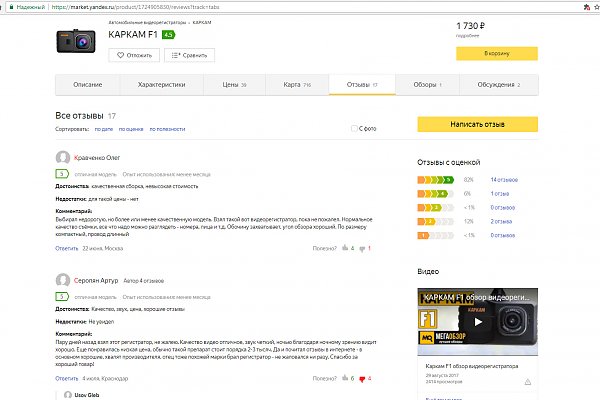600x400 pixels.
Task: Click the КАРКАМ F1 product thumbnail image
Action: [76, 42]
